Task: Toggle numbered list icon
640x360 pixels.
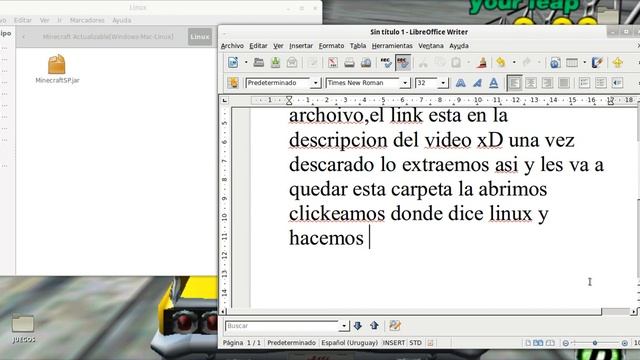Action: [x=584, y=83]
